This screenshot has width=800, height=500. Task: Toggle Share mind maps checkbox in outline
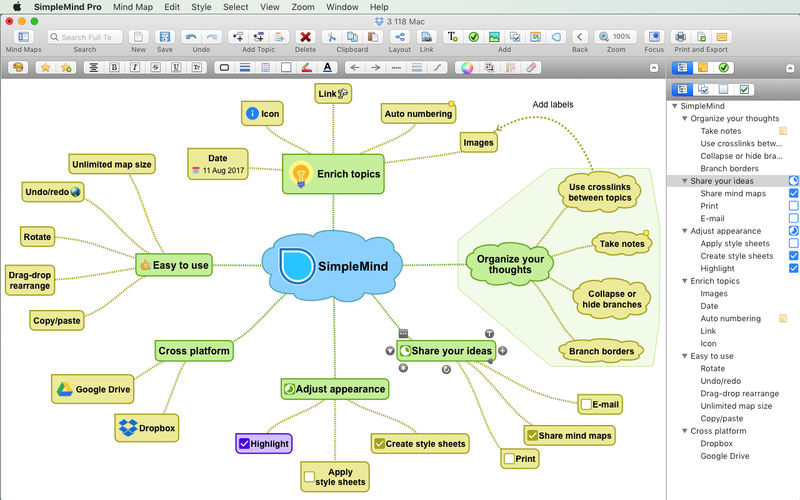[x=794, y=193]
